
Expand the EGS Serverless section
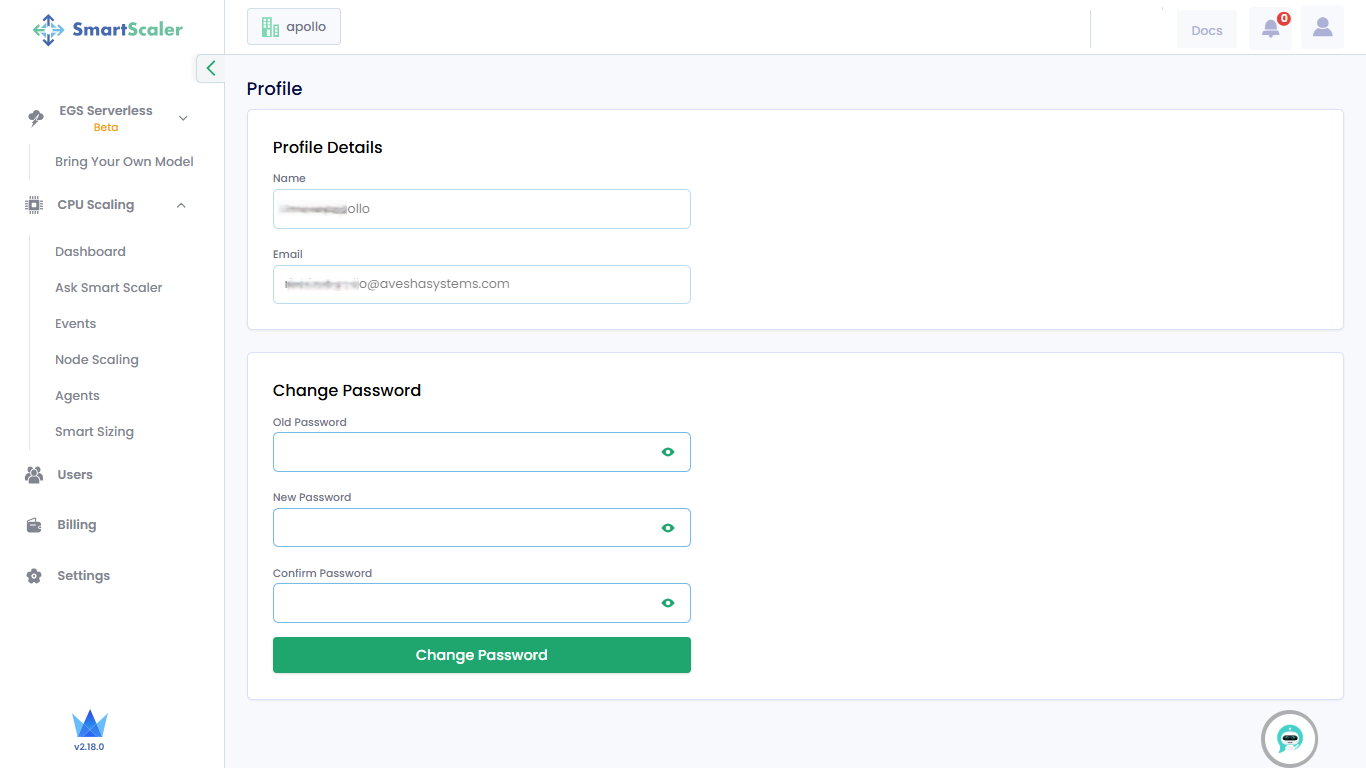tap(183, 118)
